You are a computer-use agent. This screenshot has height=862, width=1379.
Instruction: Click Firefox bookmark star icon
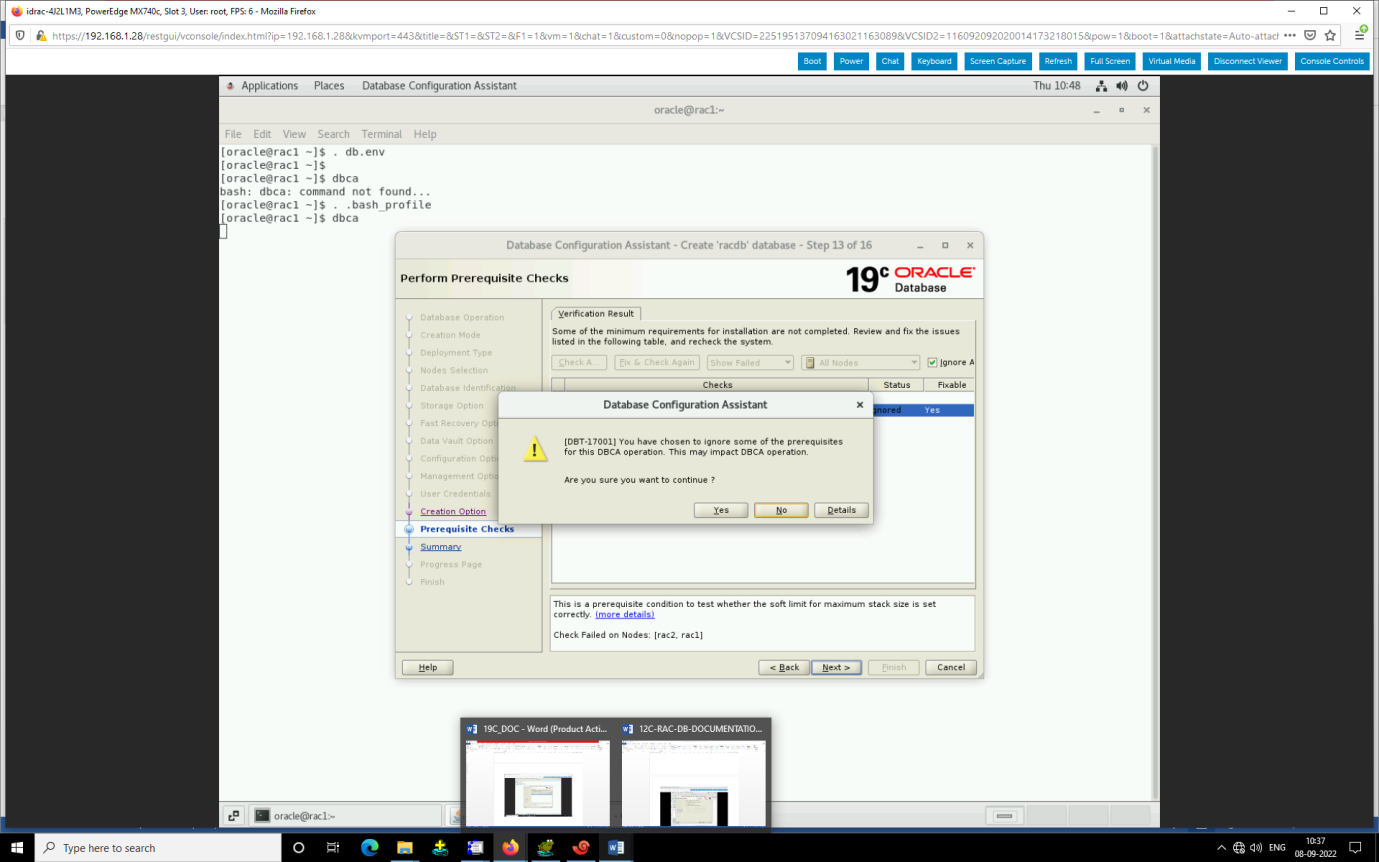pyautogui.click(x=1330, y=35)
